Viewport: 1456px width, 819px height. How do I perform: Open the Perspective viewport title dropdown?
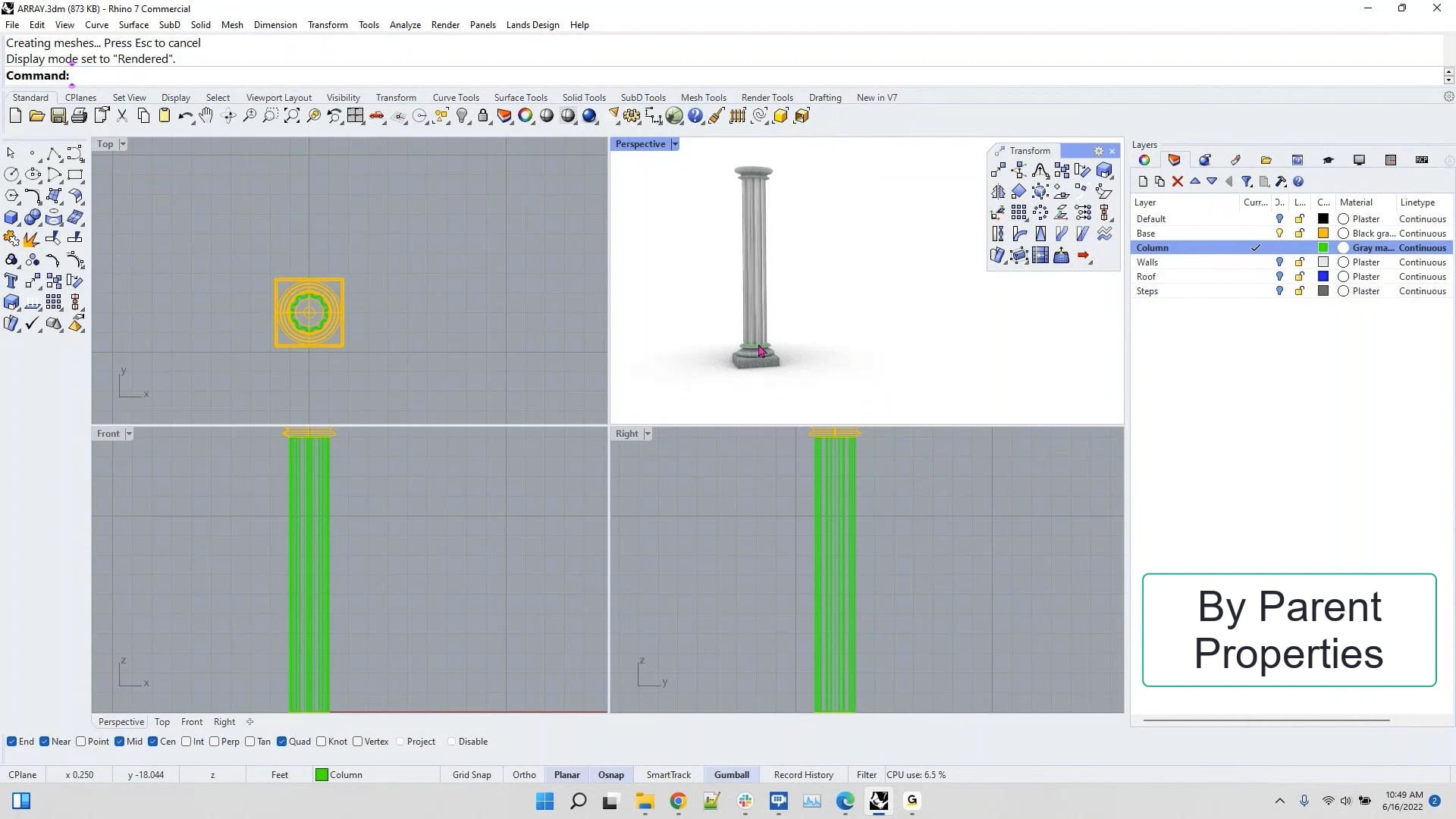pyautogui.click(x=674, y=143)
